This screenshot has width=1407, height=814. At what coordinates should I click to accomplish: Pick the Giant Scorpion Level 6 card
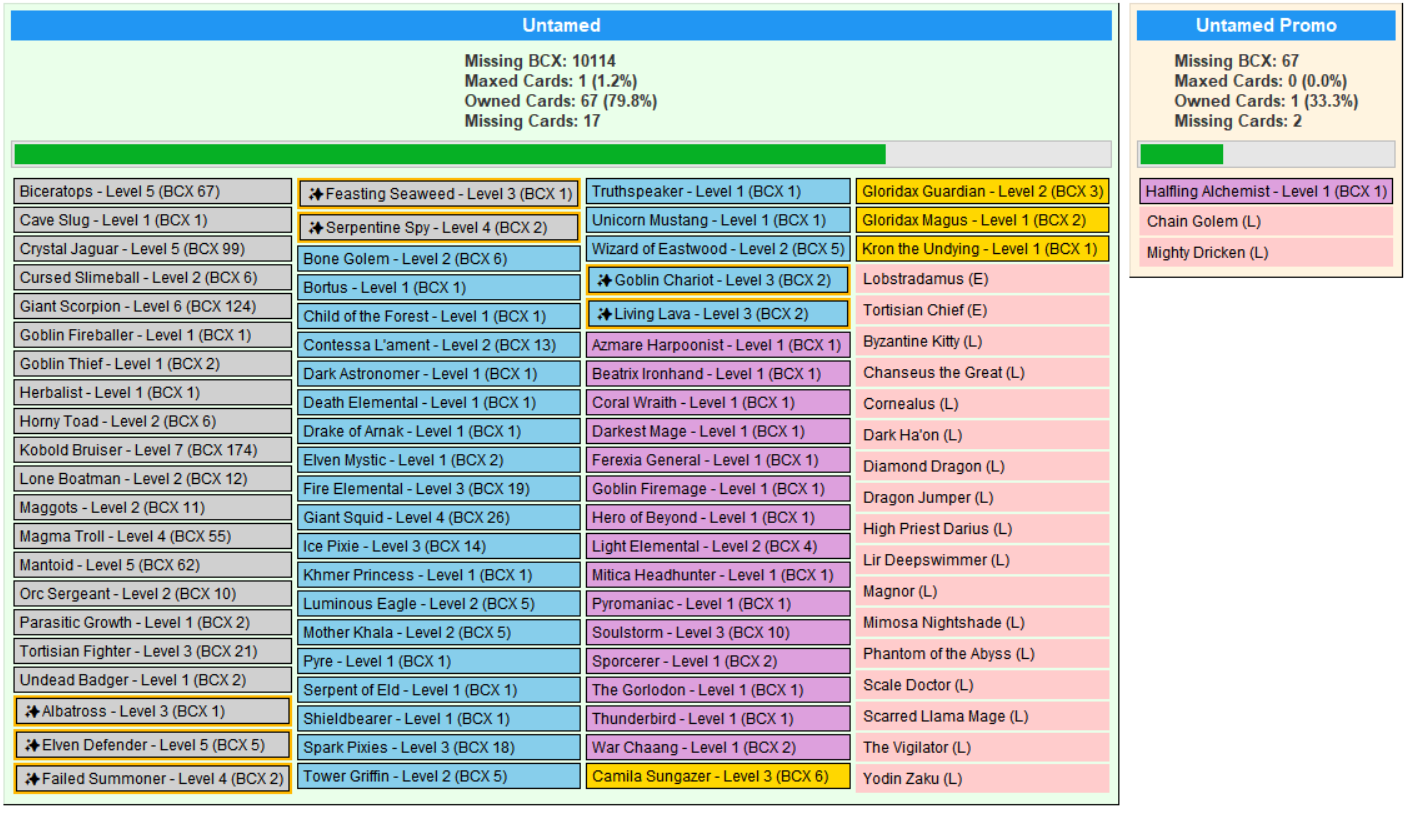(153, 306)
